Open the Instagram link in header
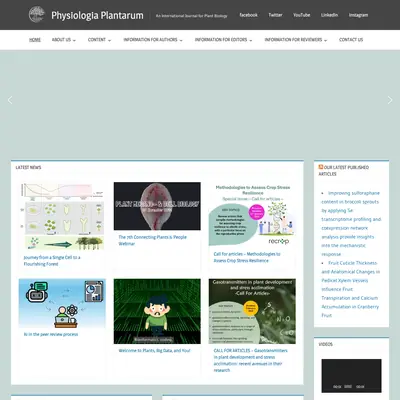This screenshot has width=400, height=400. (x=358, y=15)
